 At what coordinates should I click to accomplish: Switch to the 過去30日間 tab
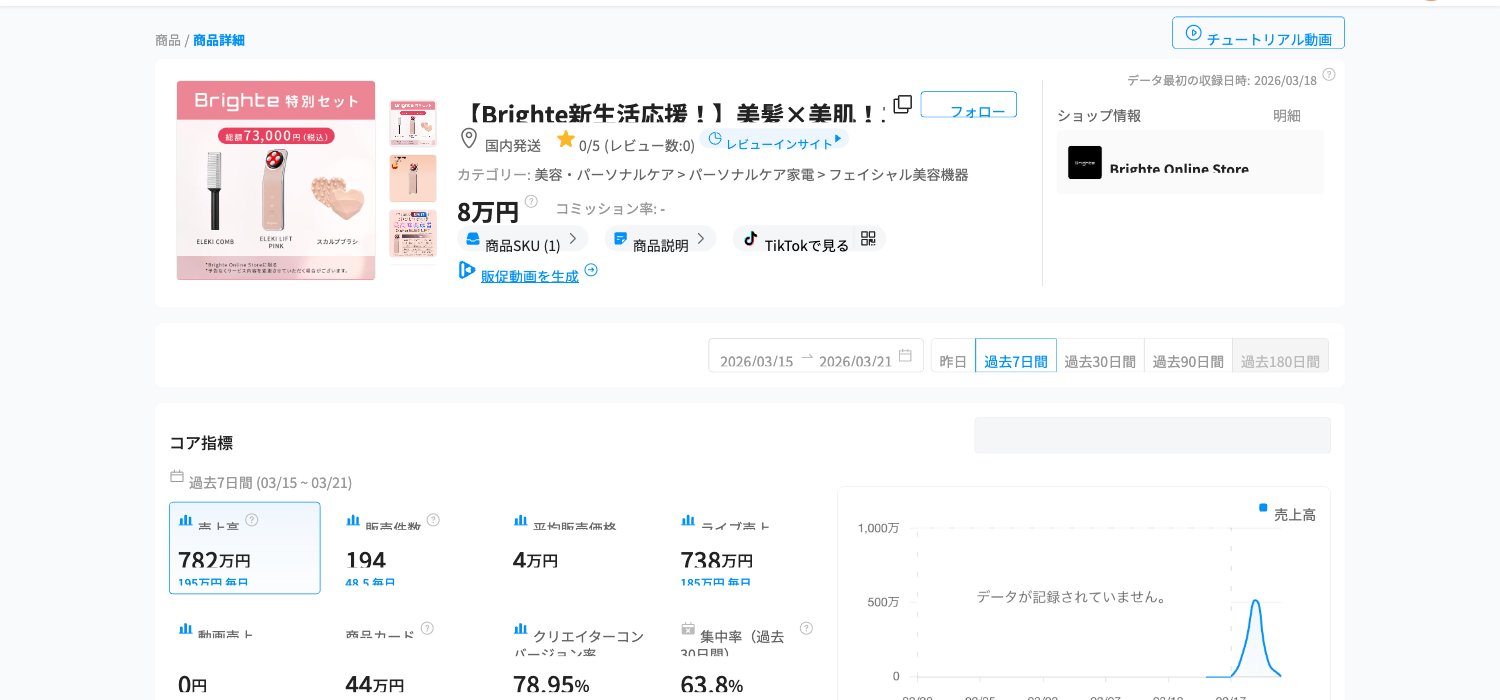click(1100, 361)
